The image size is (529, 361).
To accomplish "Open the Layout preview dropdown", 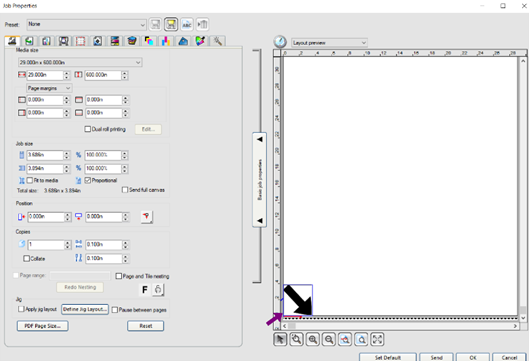I will (329, 43).
